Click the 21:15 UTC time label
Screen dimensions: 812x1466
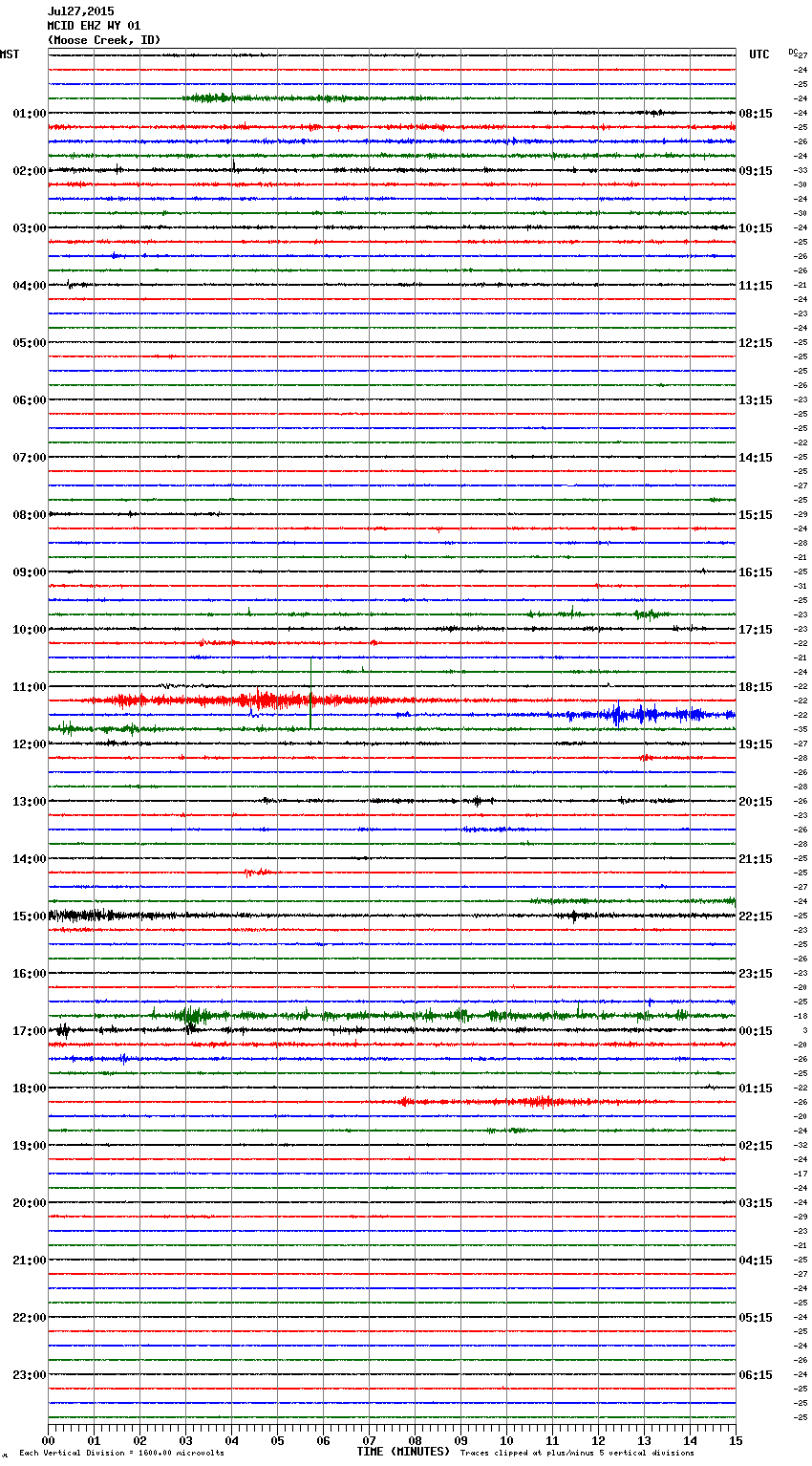click(756, 859)
